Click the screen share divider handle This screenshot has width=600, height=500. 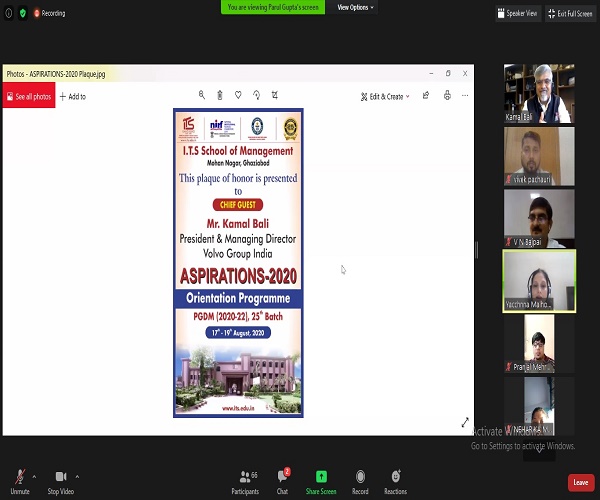pos(477,250)
